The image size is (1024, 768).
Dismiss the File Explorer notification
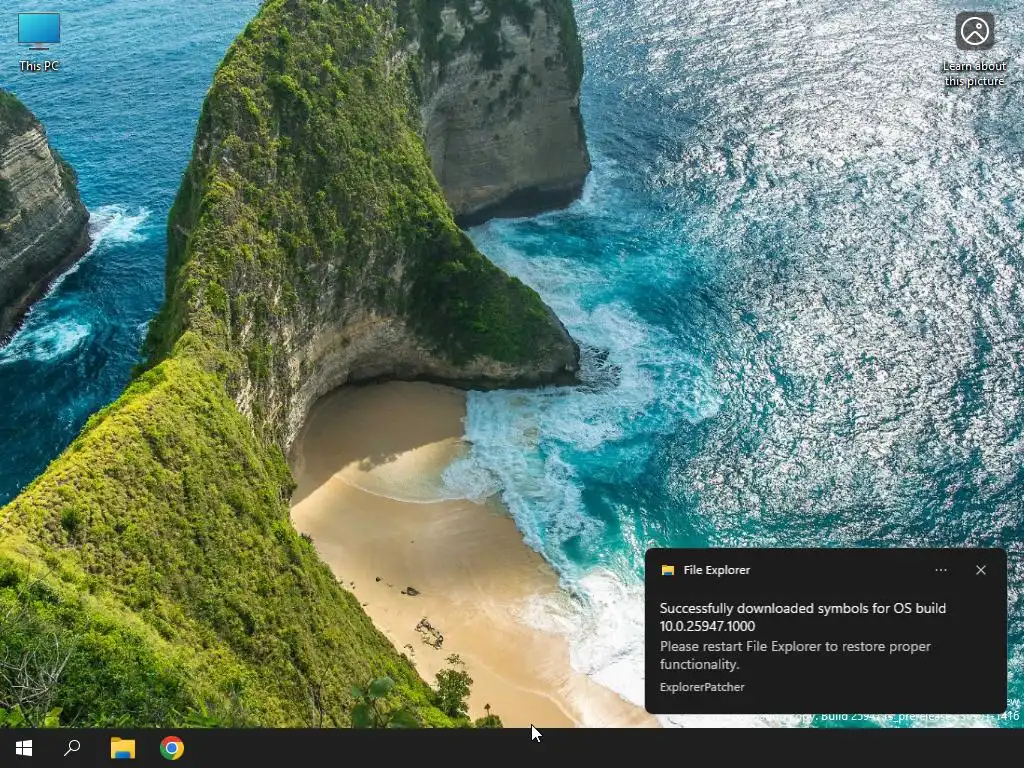(981, 570)
